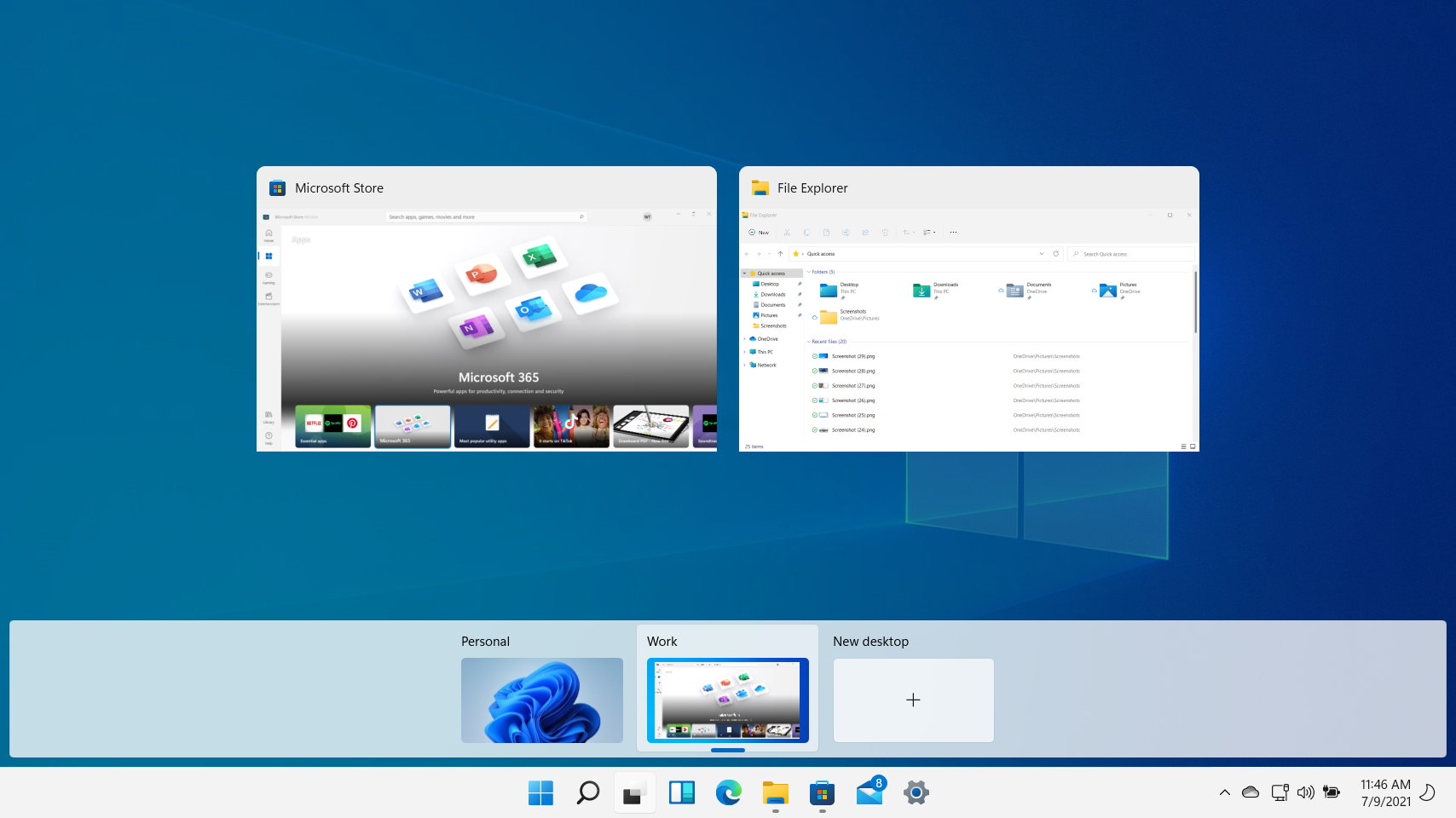Select the Entertainment category in Microsoft Store
Viewport: 1456px width, 818px height.
(269, 292)
